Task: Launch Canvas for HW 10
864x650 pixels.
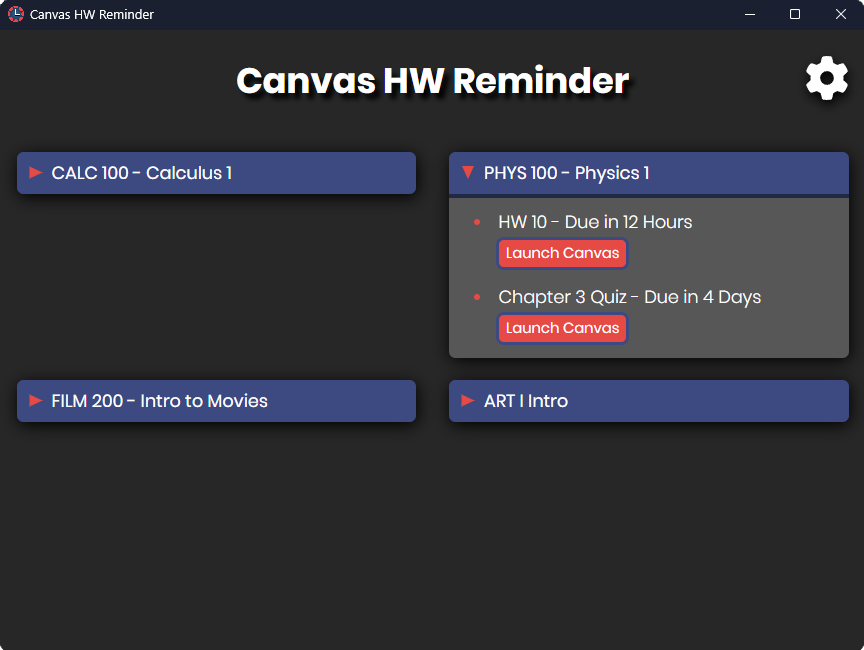Action: (x=562, y=253)
